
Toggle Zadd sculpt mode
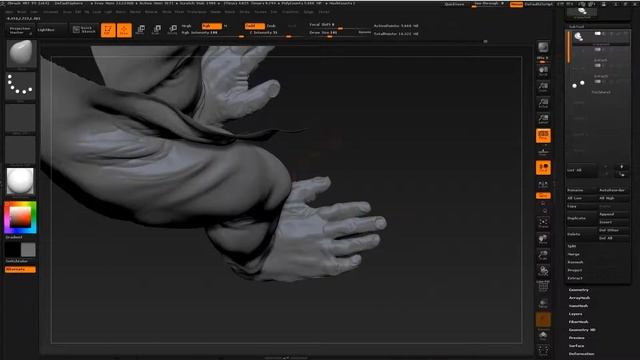[254, 26]
